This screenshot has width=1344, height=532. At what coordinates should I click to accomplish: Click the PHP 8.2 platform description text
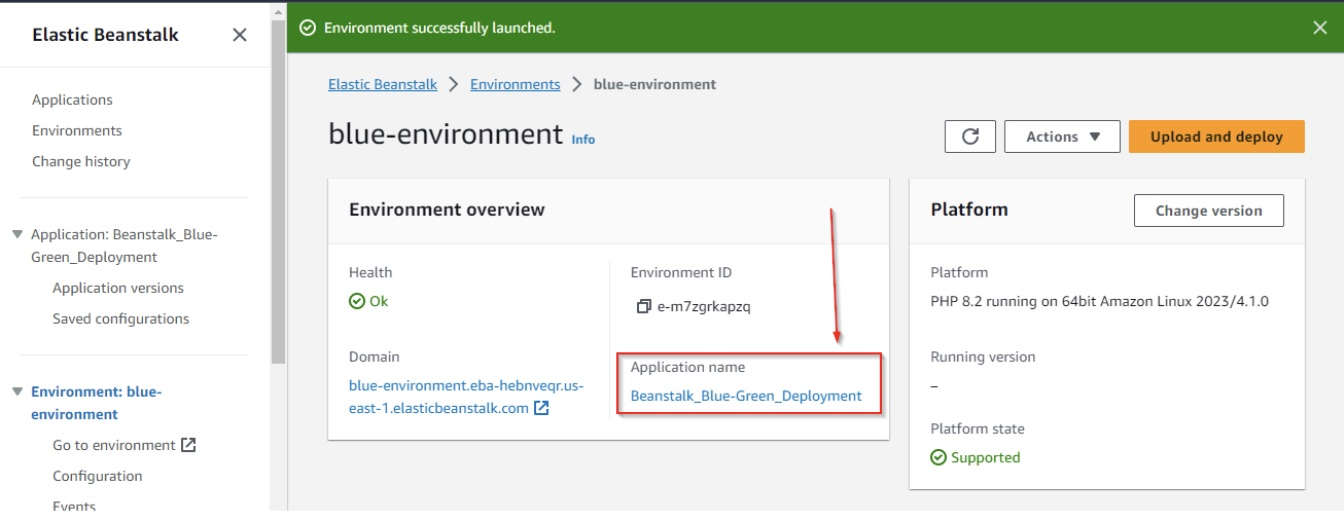pyautogui.click(x=1099, y=301)
